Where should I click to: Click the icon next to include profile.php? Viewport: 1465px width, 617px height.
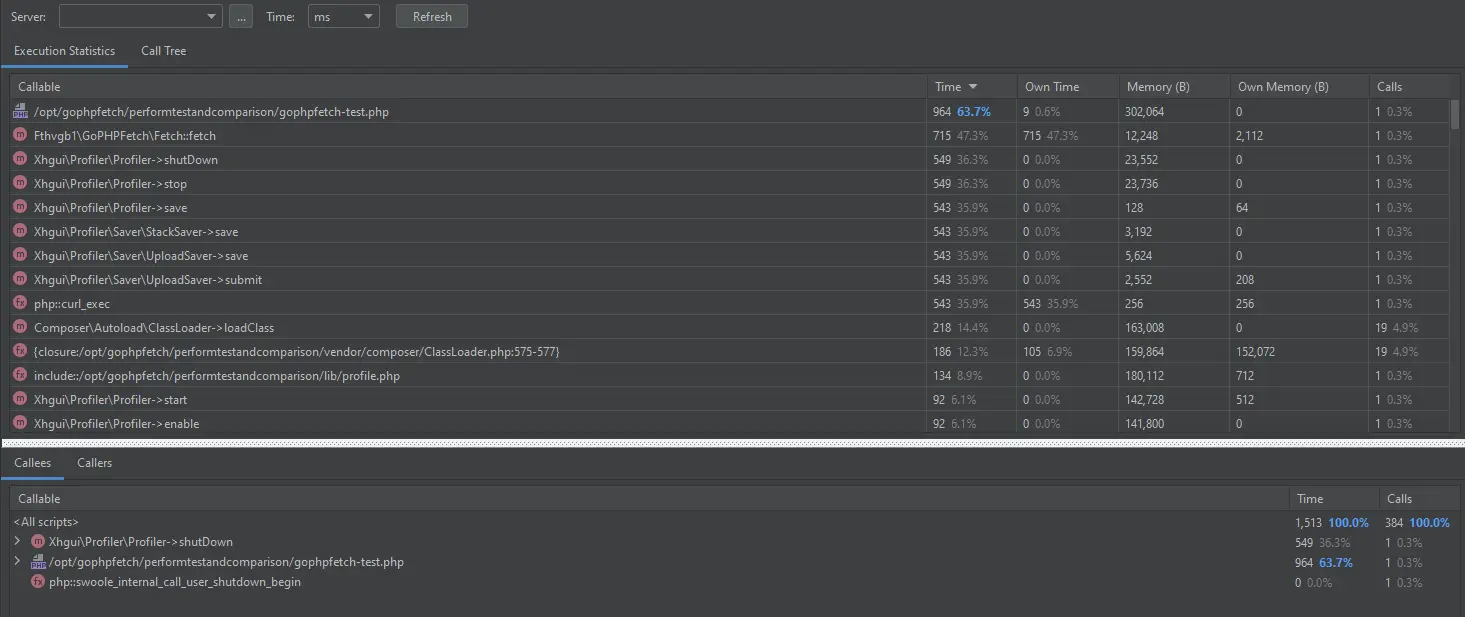point(20,376)
